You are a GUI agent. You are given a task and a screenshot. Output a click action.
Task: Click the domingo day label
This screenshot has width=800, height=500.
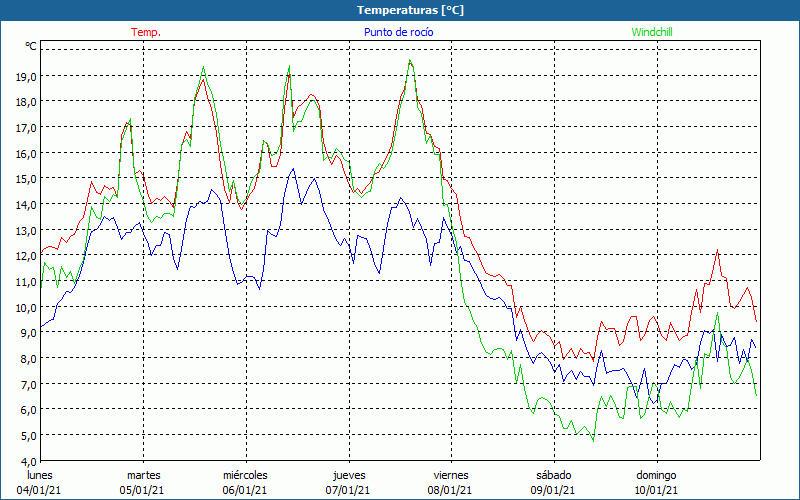tap(656, 475)
